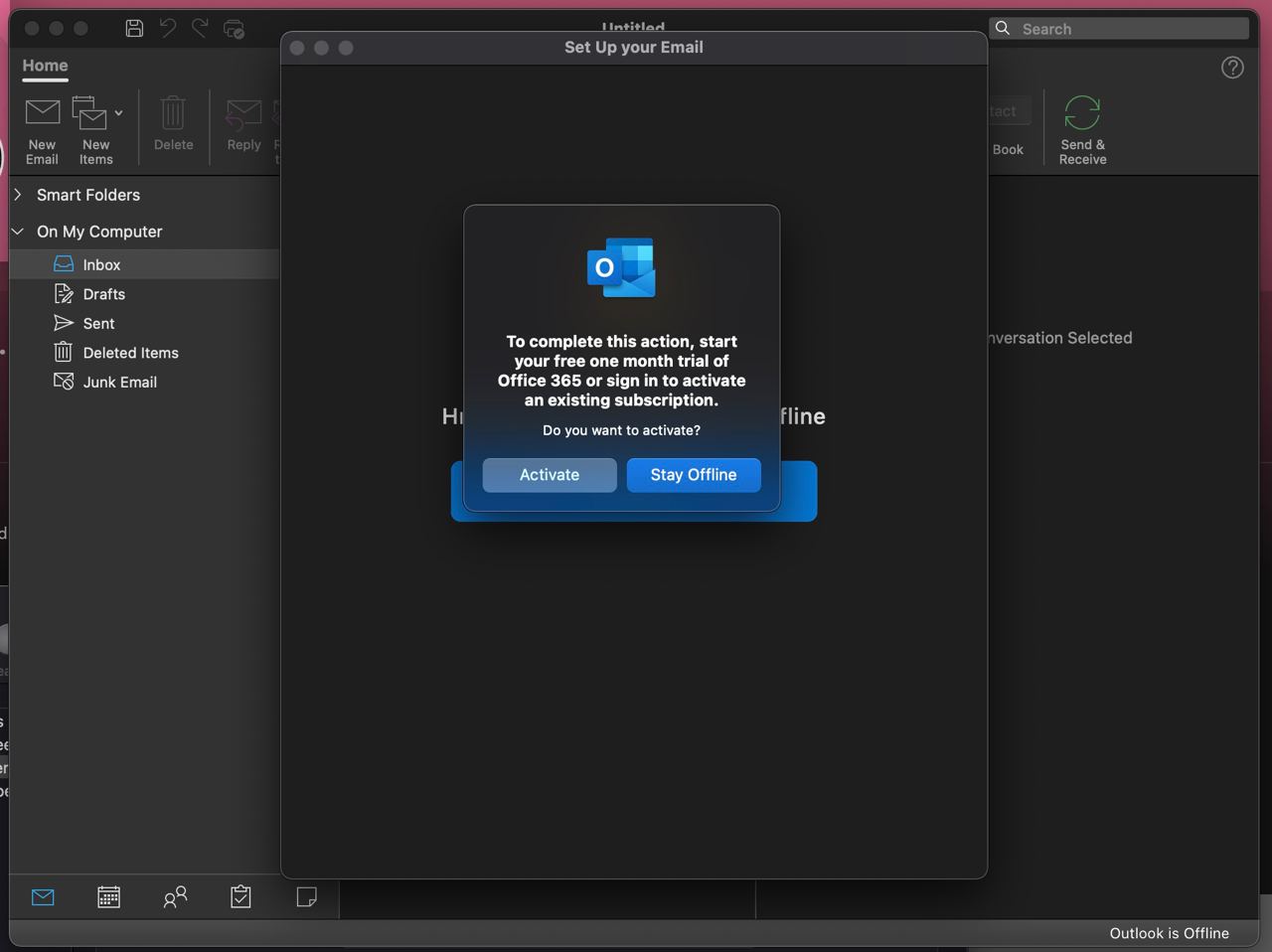Click the Junk Email blocked-envelope icon
This screenshot has width=1272, height=952.
(x=64, y=382)
